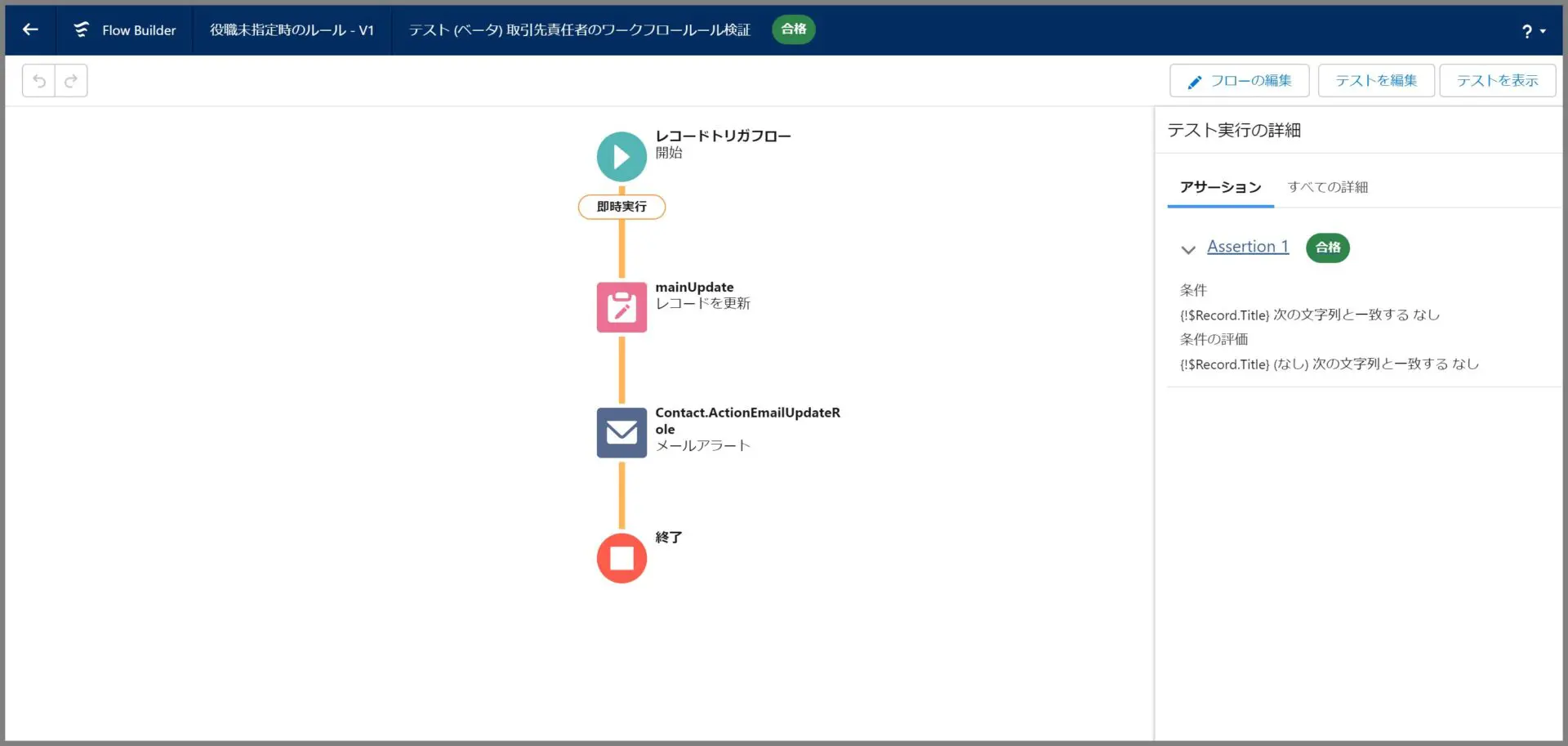Click the green 合格 badge in header

pyautogui.click(x=793, y=29)
